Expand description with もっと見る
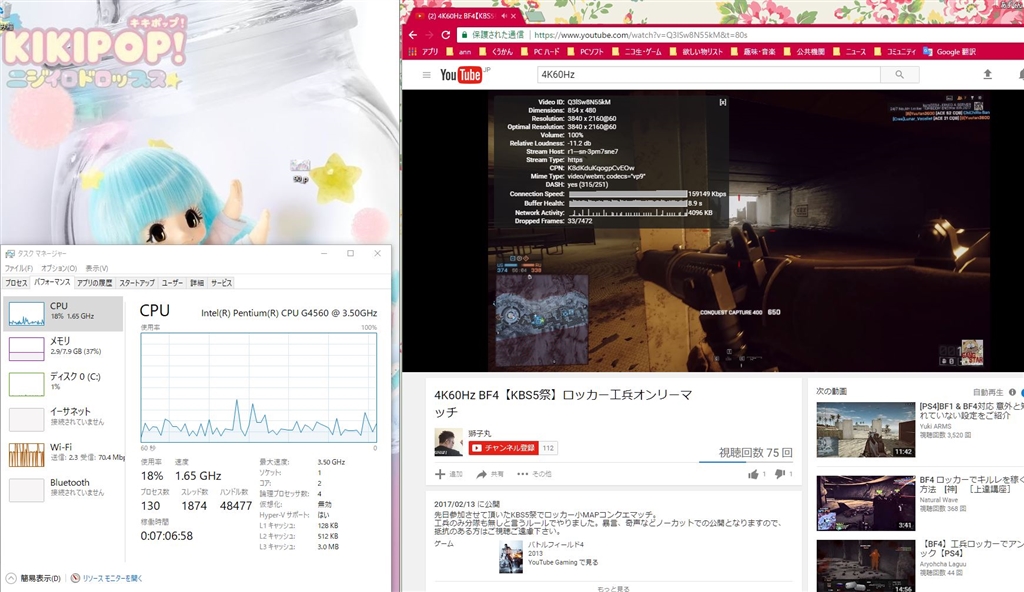 613,588
